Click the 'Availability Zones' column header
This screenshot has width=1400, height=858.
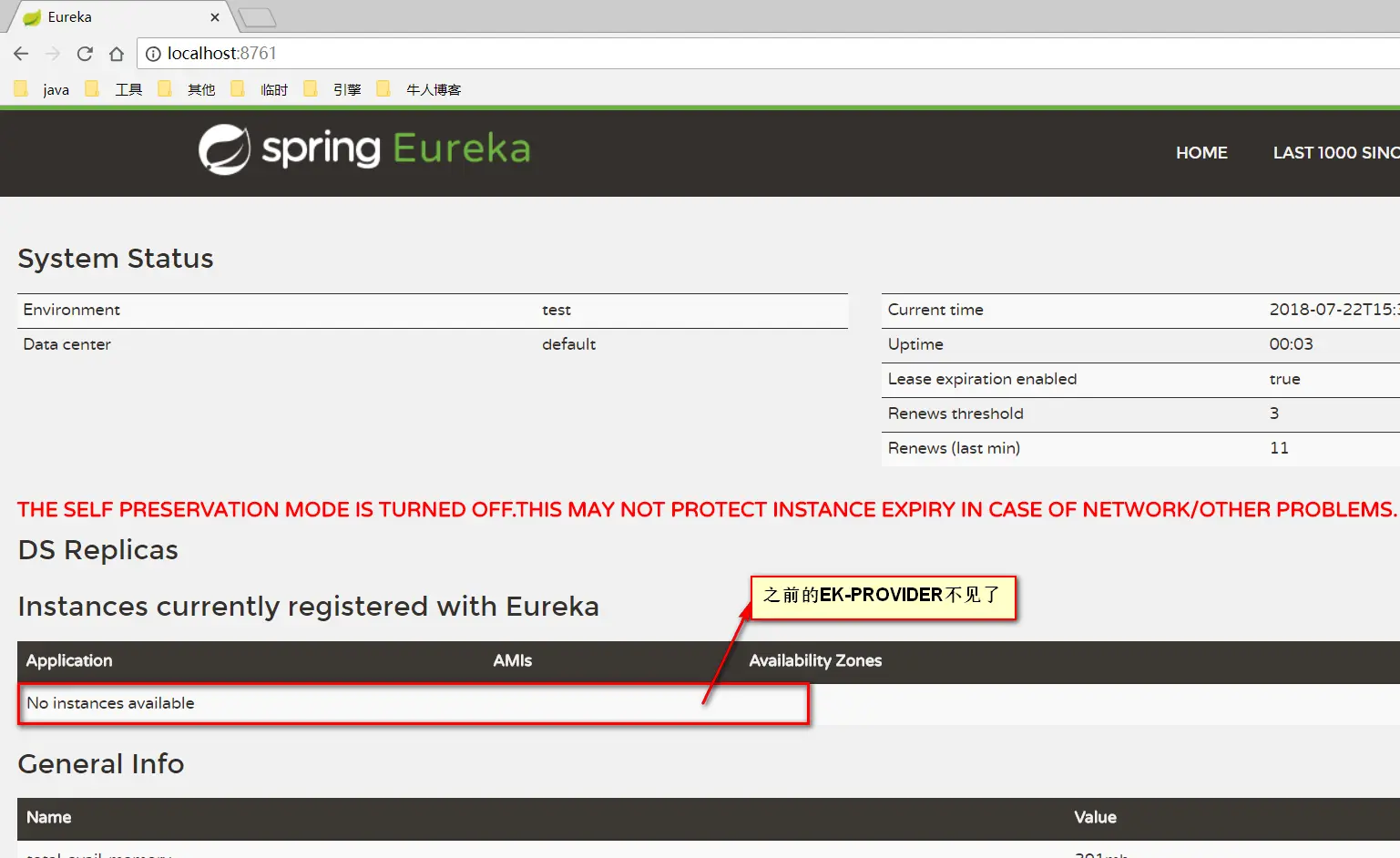point(815,661)
